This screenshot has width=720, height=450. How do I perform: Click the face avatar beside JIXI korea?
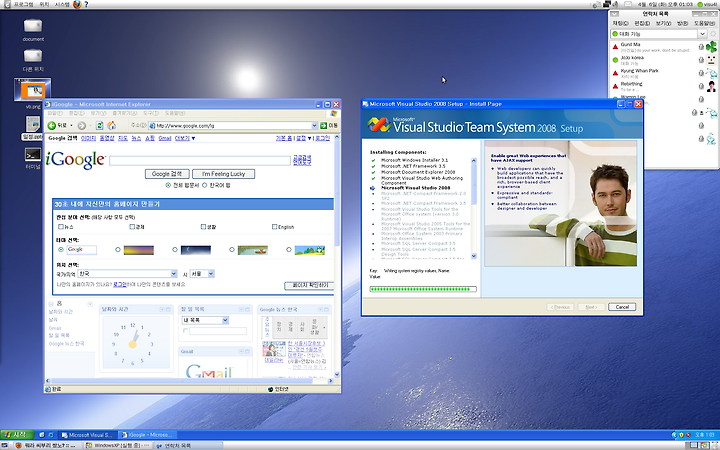click(711, 60)
